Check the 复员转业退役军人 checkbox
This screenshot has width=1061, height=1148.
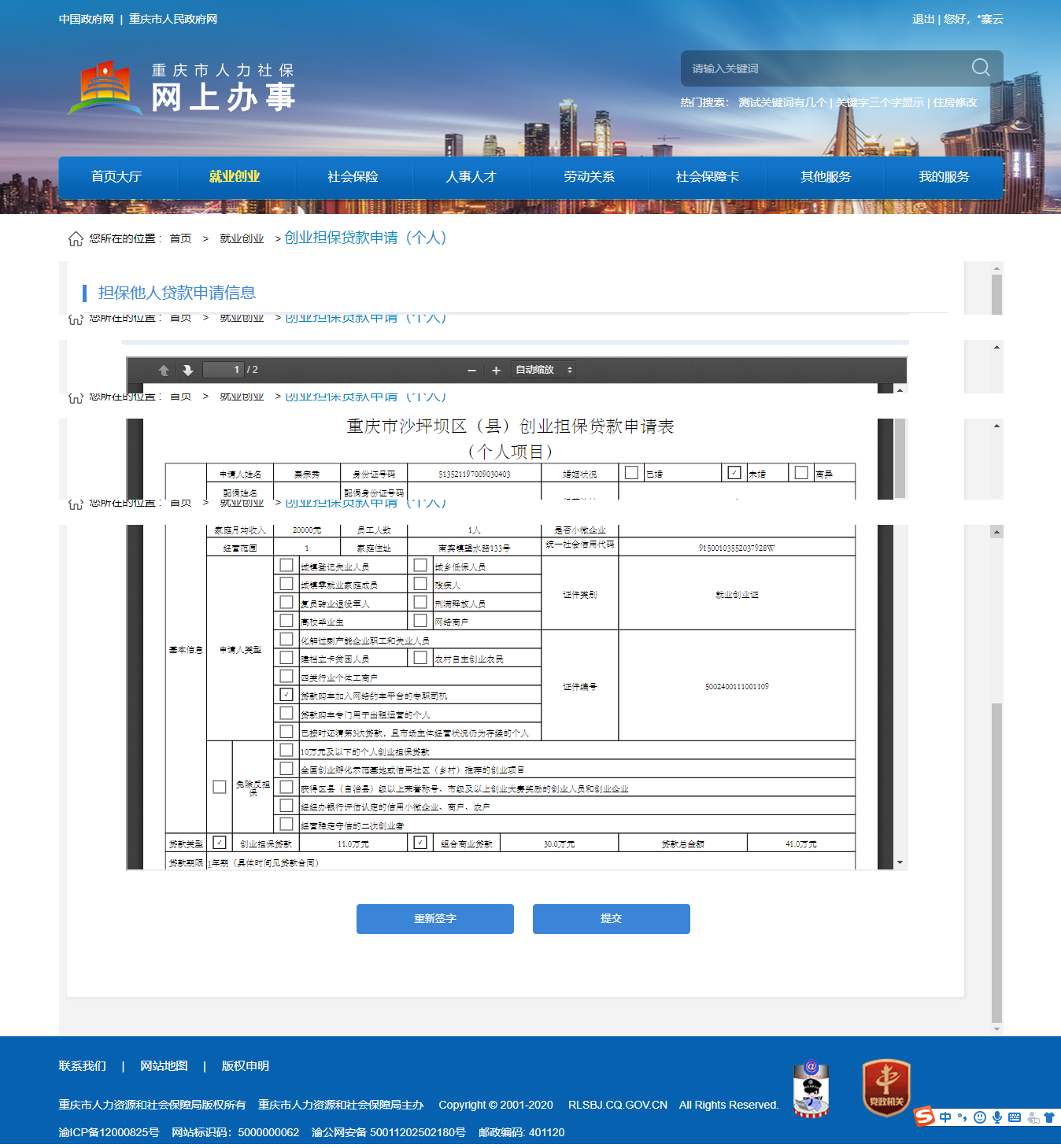point(287,603)
